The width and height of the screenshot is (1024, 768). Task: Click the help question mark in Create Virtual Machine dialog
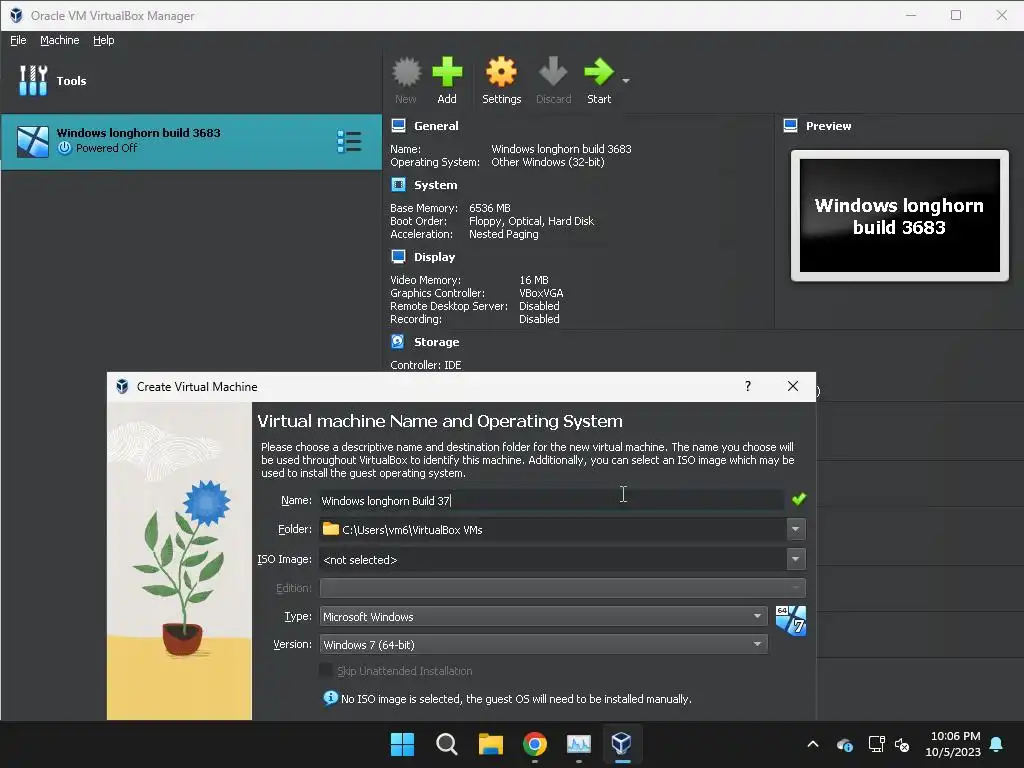pyautogui.click(x=748, y=386)
